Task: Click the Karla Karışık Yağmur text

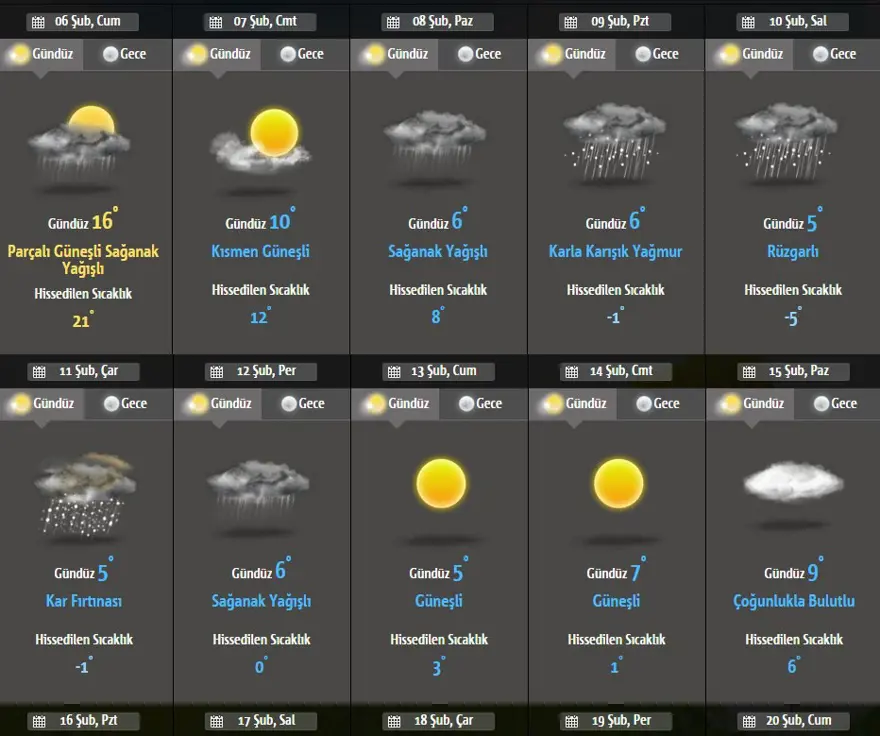Action: pos(615,251)
